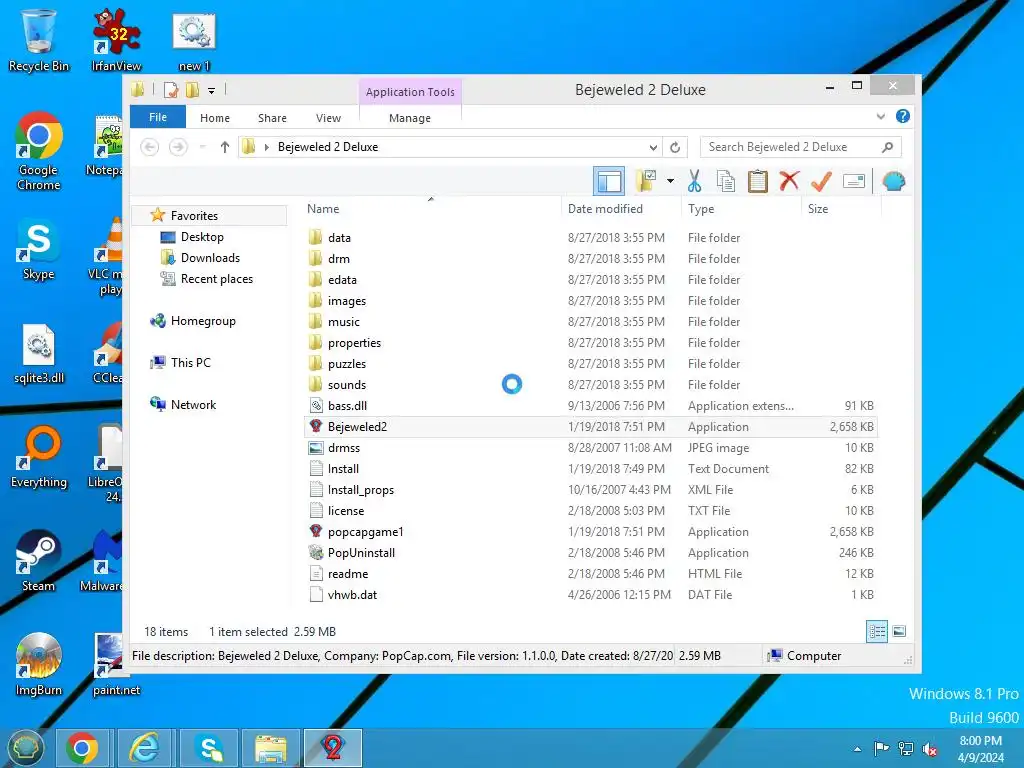The image size is (1024, 768).
Task: Click Bejeweled 2 Deluxe breadcrumb in address bar
Action: point(328,147)
